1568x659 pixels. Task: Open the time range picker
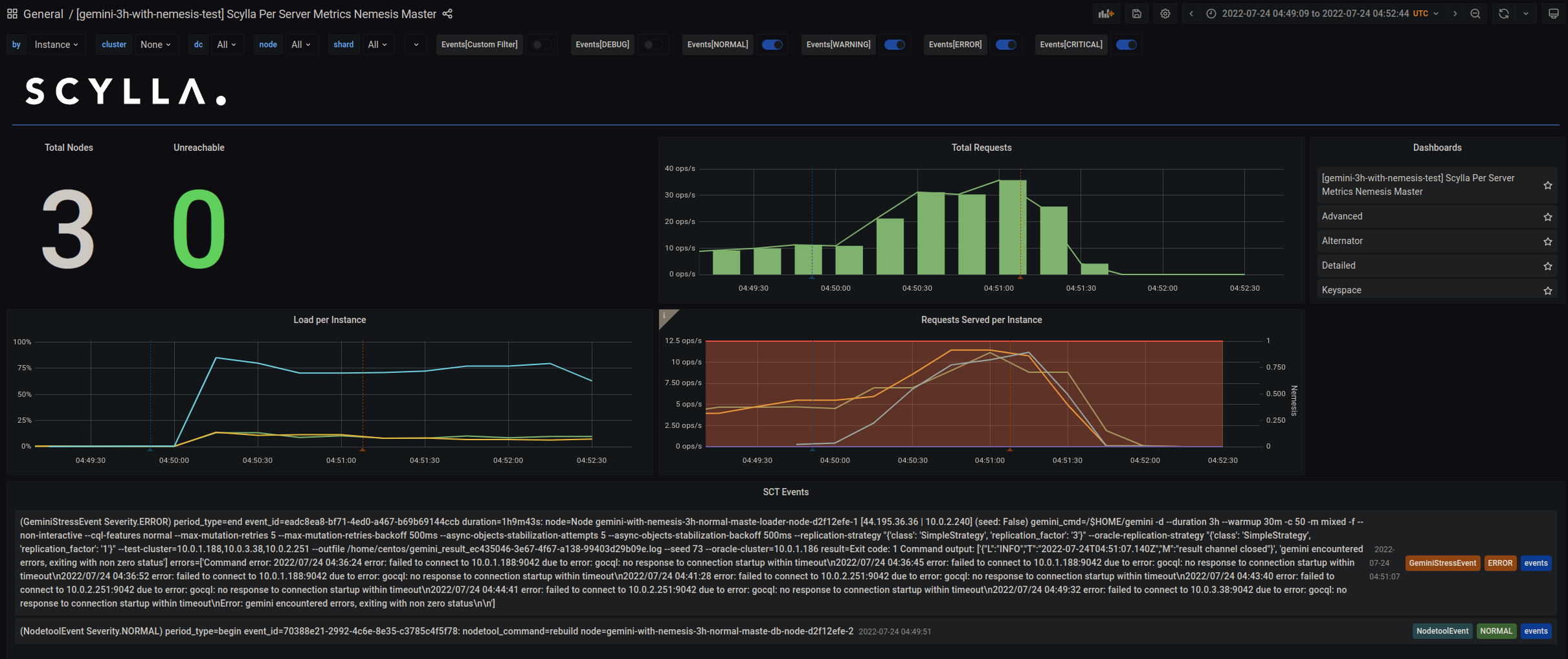tap(1323, 14)
